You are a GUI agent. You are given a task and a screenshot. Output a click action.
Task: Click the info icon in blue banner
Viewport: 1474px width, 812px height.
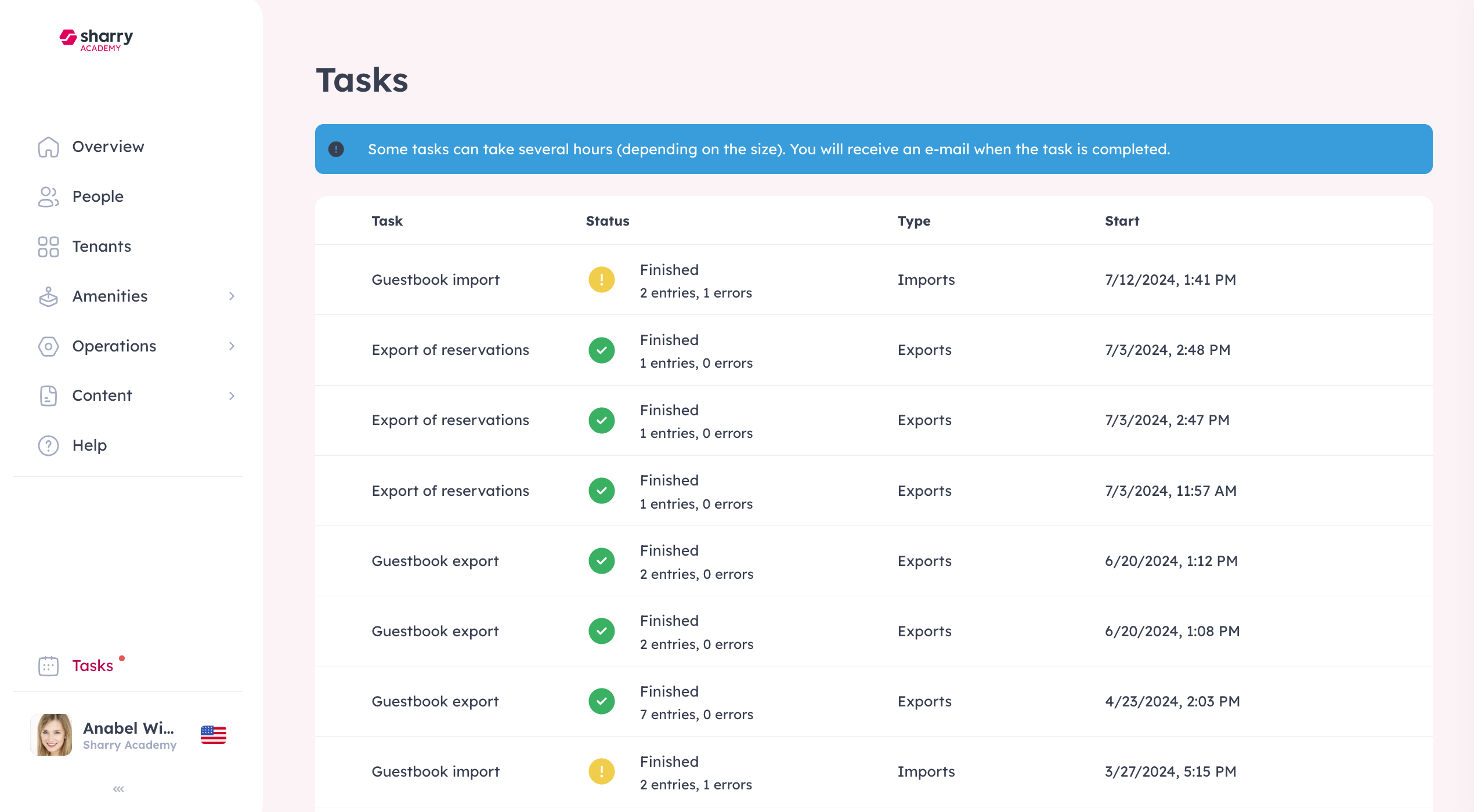(x=336, y=150)
